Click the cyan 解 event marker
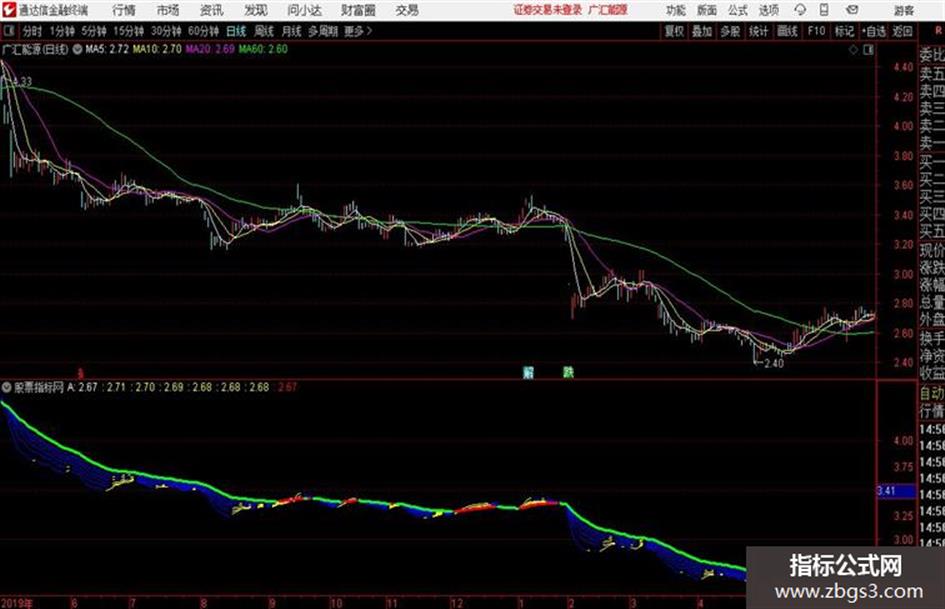945x609 pixels. coord(529,372)
